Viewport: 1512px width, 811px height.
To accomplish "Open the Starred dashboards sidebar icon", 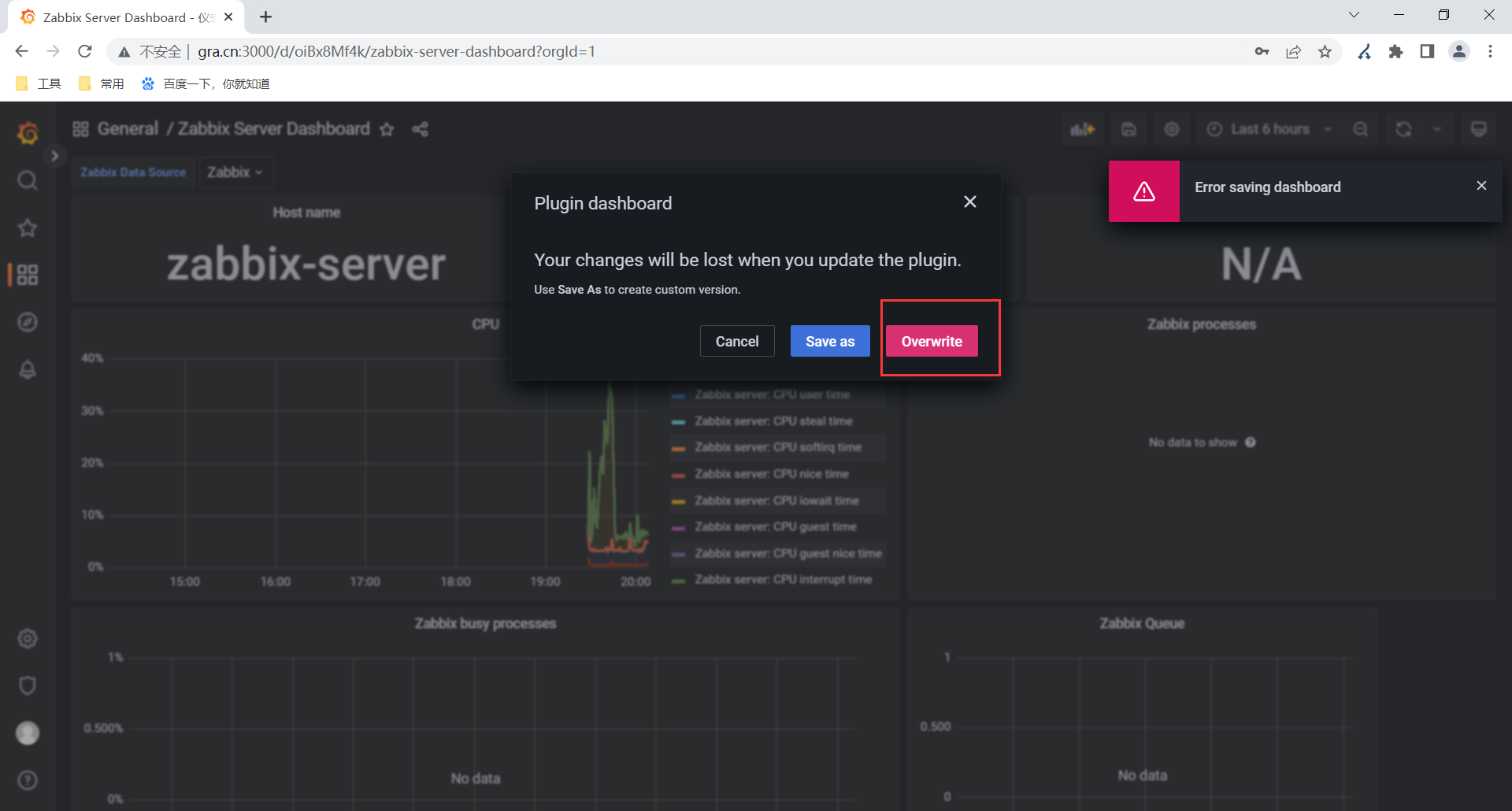I will tap(28, 228).
